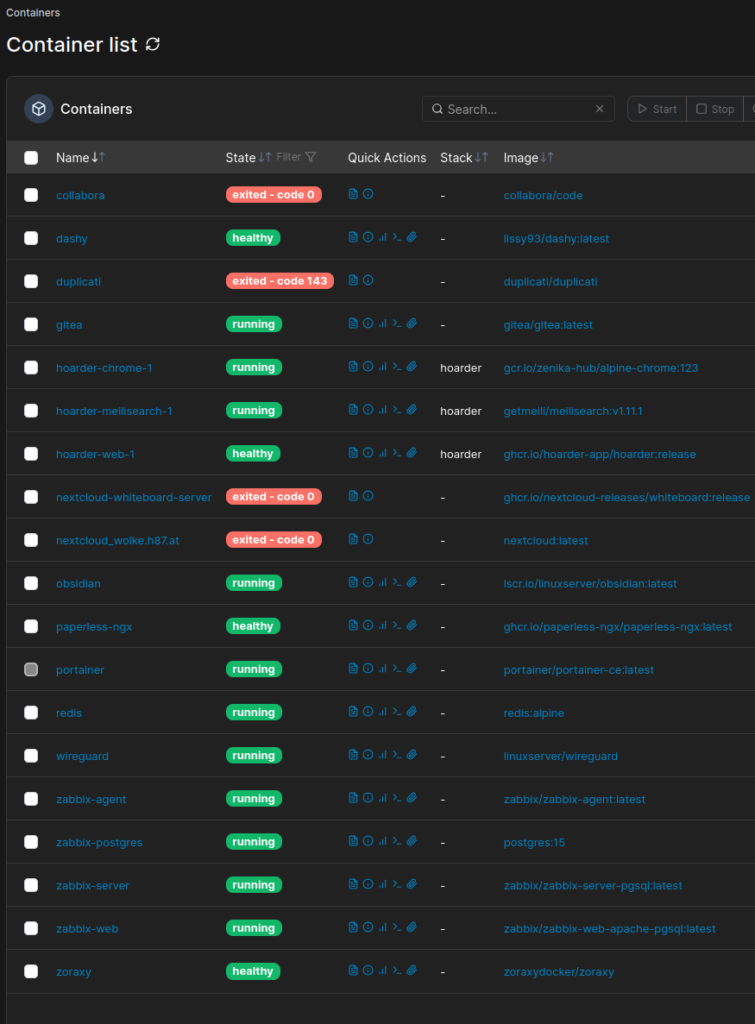Screen dimensions: 755x1024
Task: Click hoarder stack text in hoarder-chrome-1 row
Action: pos(460,368)
